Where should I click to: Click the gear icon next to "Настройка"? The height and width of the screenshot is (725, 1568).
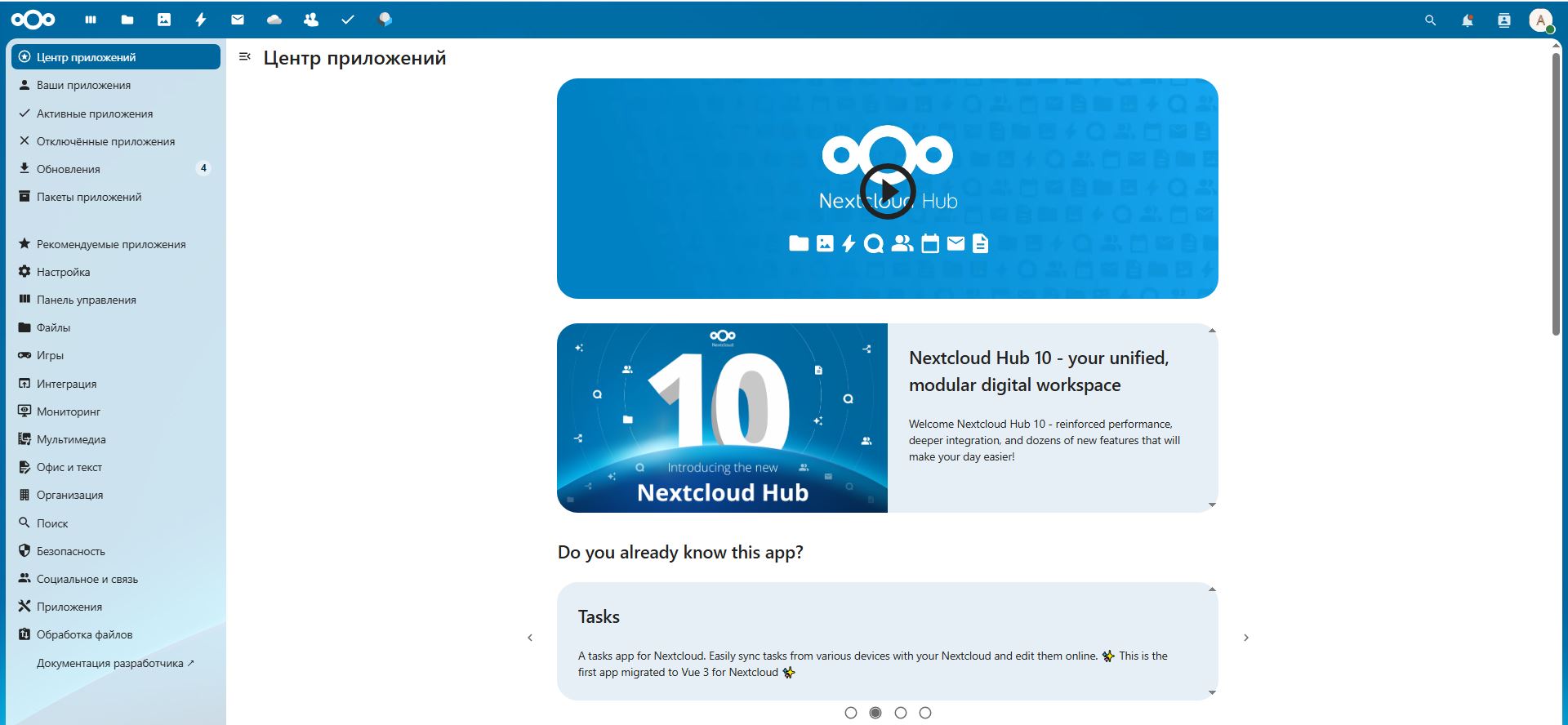pyautogui.click(x=24, y=271)
